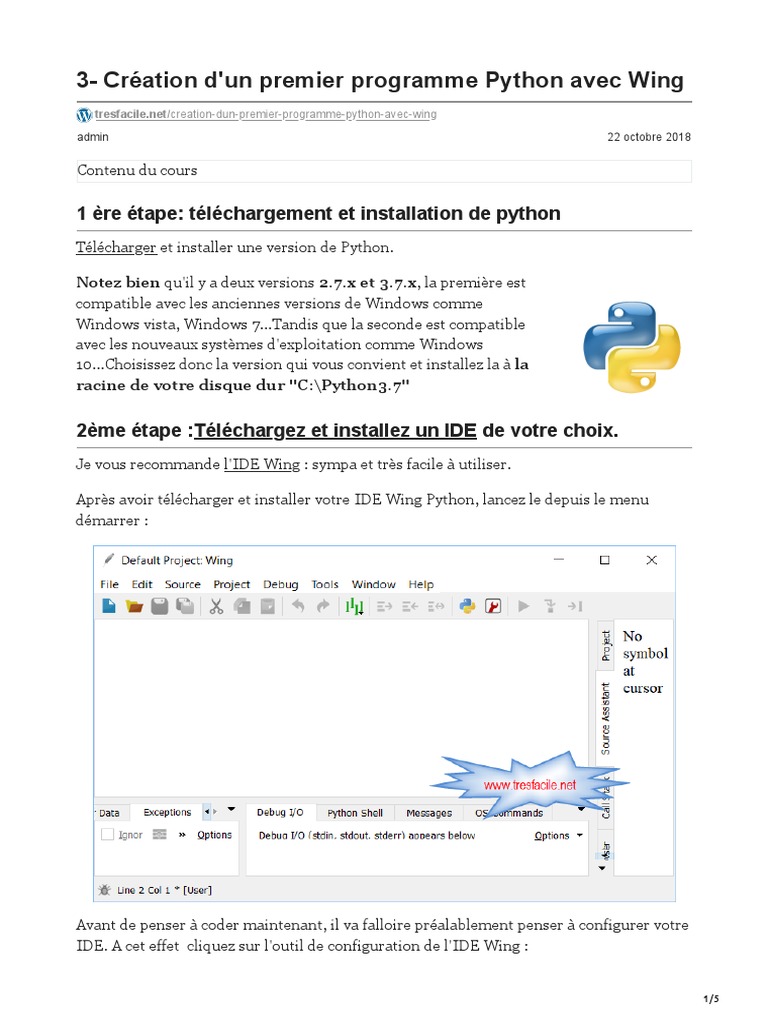Click the Step Over arrow-to-bar icon

pos(575,606)
